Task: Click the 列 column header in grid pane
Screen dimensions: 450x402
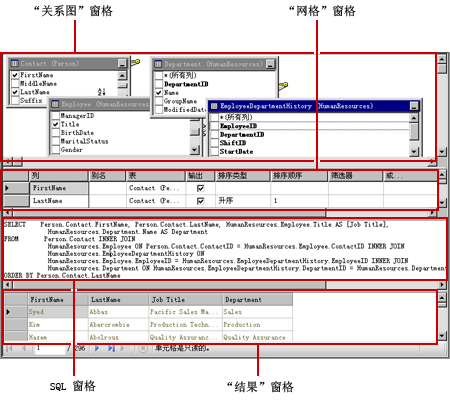Action: tap(58, 176)
